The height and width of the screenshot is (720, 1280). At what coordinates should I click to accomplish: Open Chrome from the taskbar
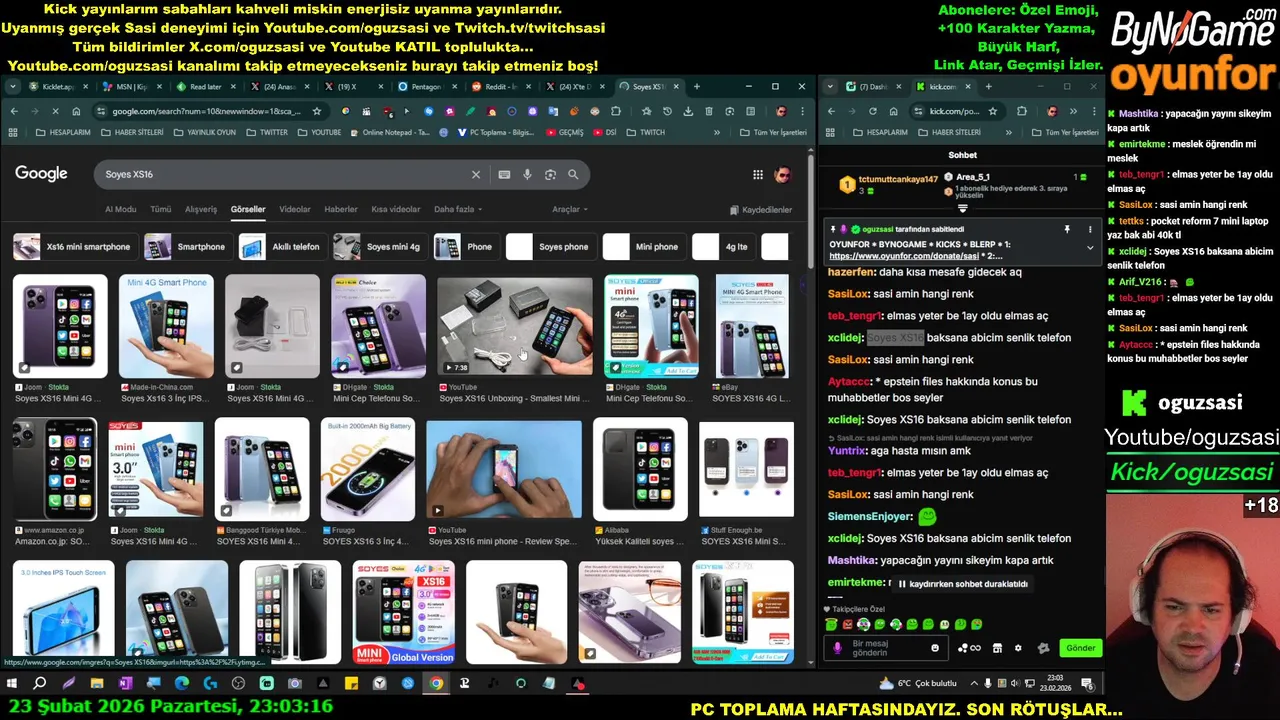[436, 684]
